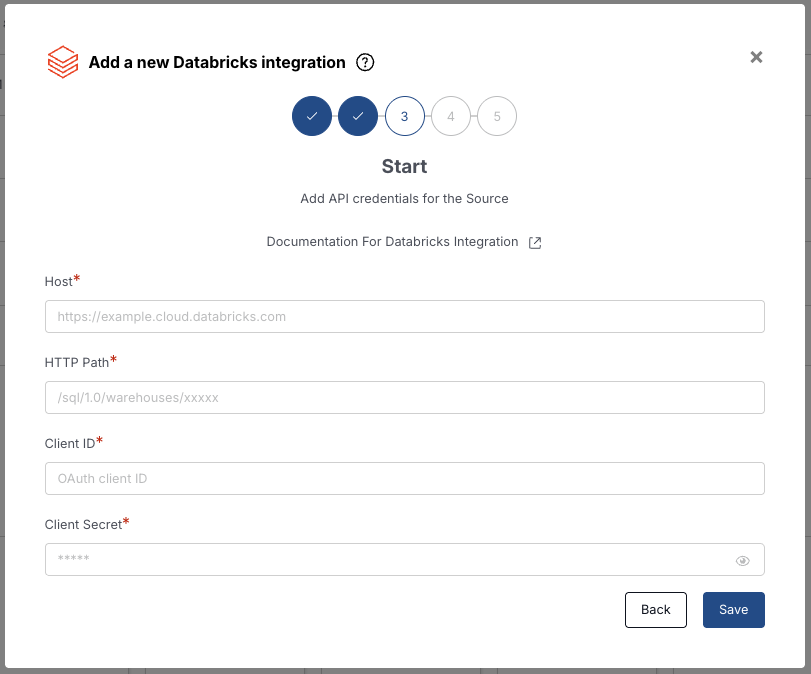This screenshot has height=674, width=811.
Task: Click the Client ID field label
Action: [70, 443]
